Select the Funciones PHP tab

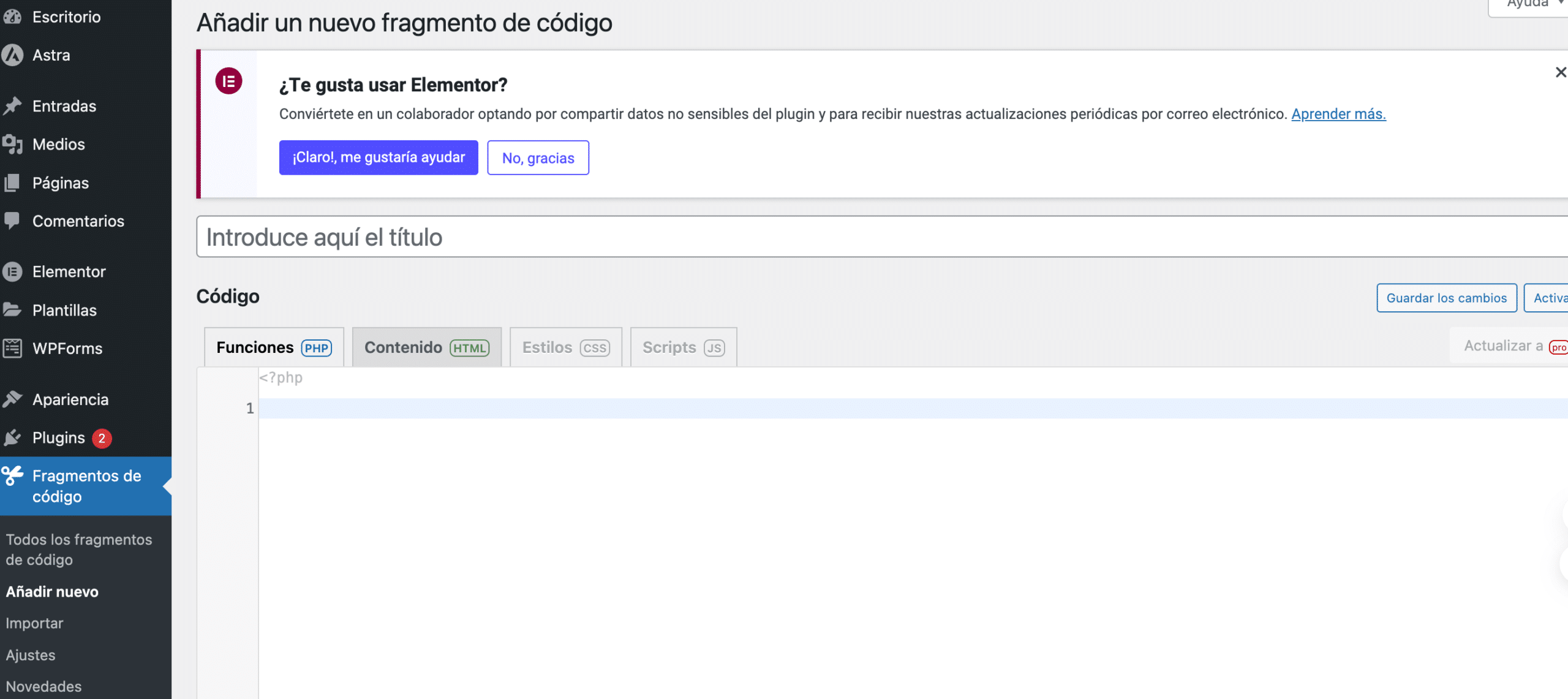(x=274, y=347)
